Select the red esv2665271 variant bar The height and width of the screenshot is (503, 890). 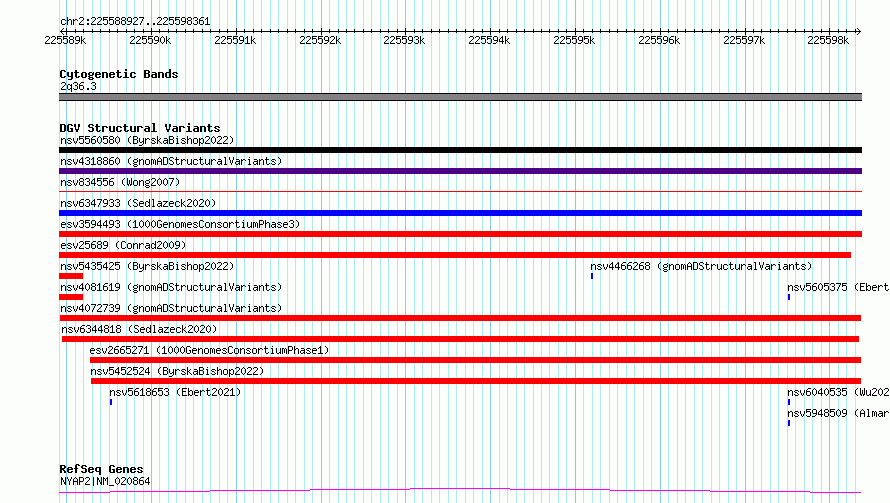(x=476, y=360)
